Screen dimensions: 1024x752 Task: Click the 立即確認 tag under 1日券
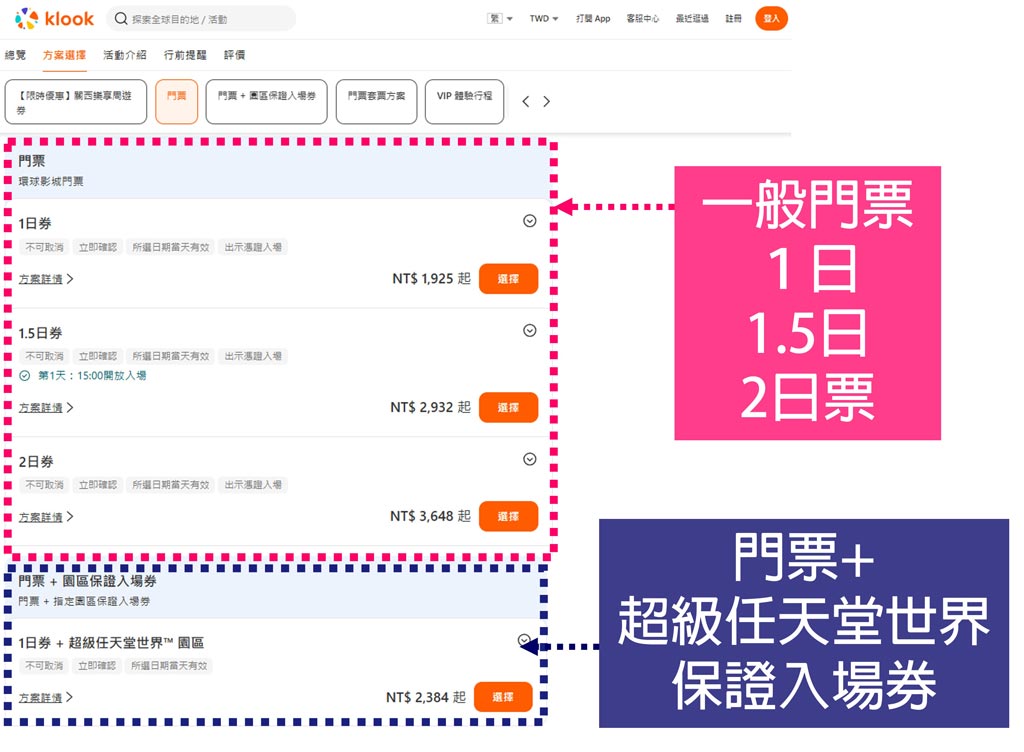tap(98, 247)
